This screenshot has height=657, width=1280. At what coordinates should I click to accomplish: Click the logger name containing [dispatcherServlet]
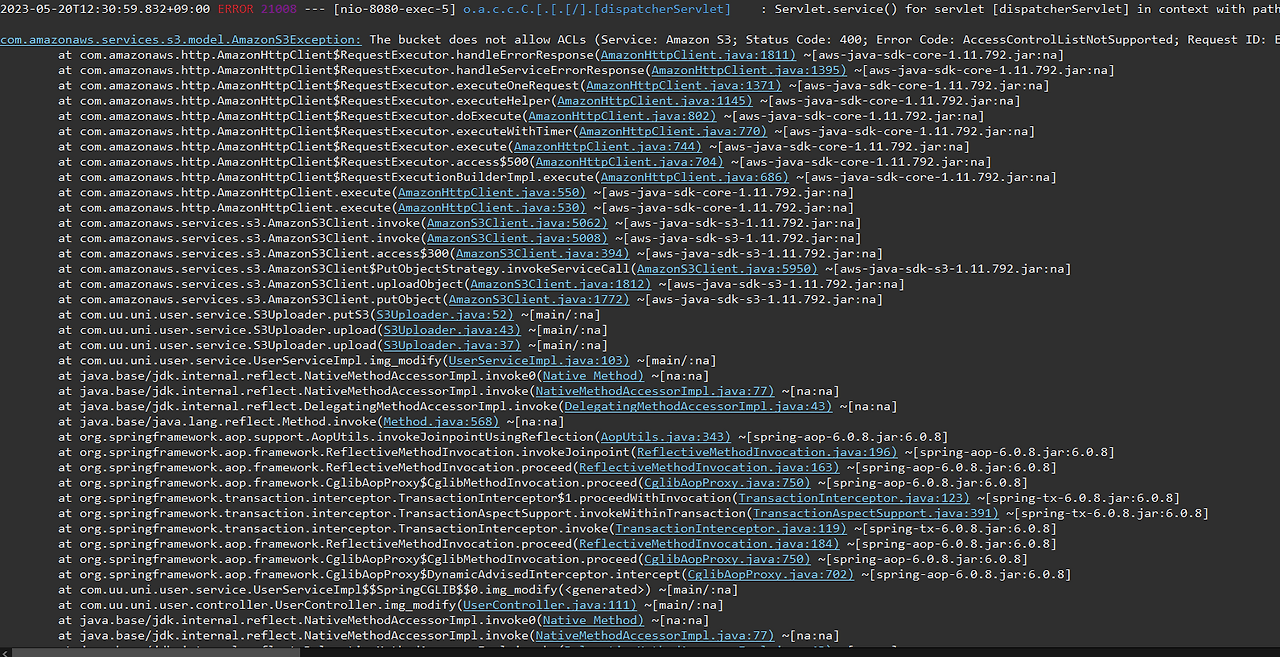[597, 9]
